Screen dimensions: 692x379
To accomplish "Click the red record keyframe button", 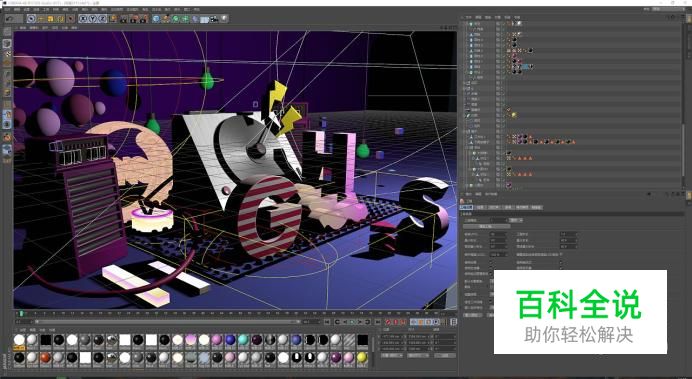I will click(x=388, y=322).
